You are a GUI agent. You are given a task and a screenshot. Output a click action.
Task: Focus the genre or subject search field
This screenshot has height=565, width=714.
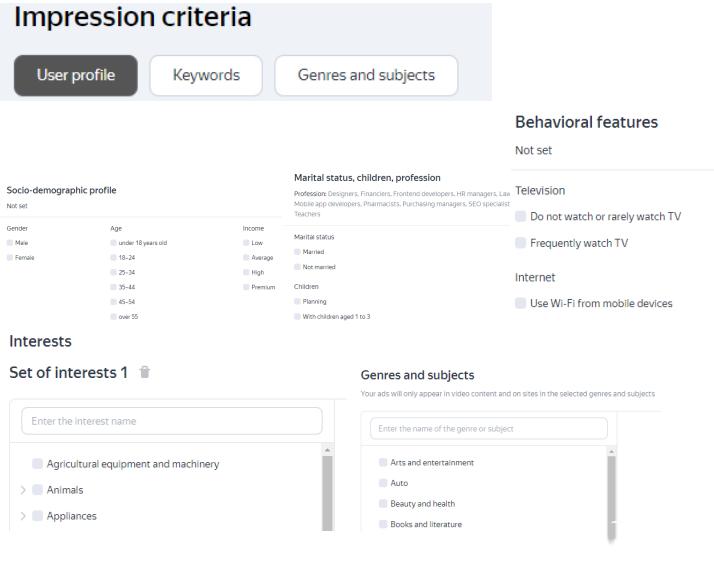click(x=489, y=429)
